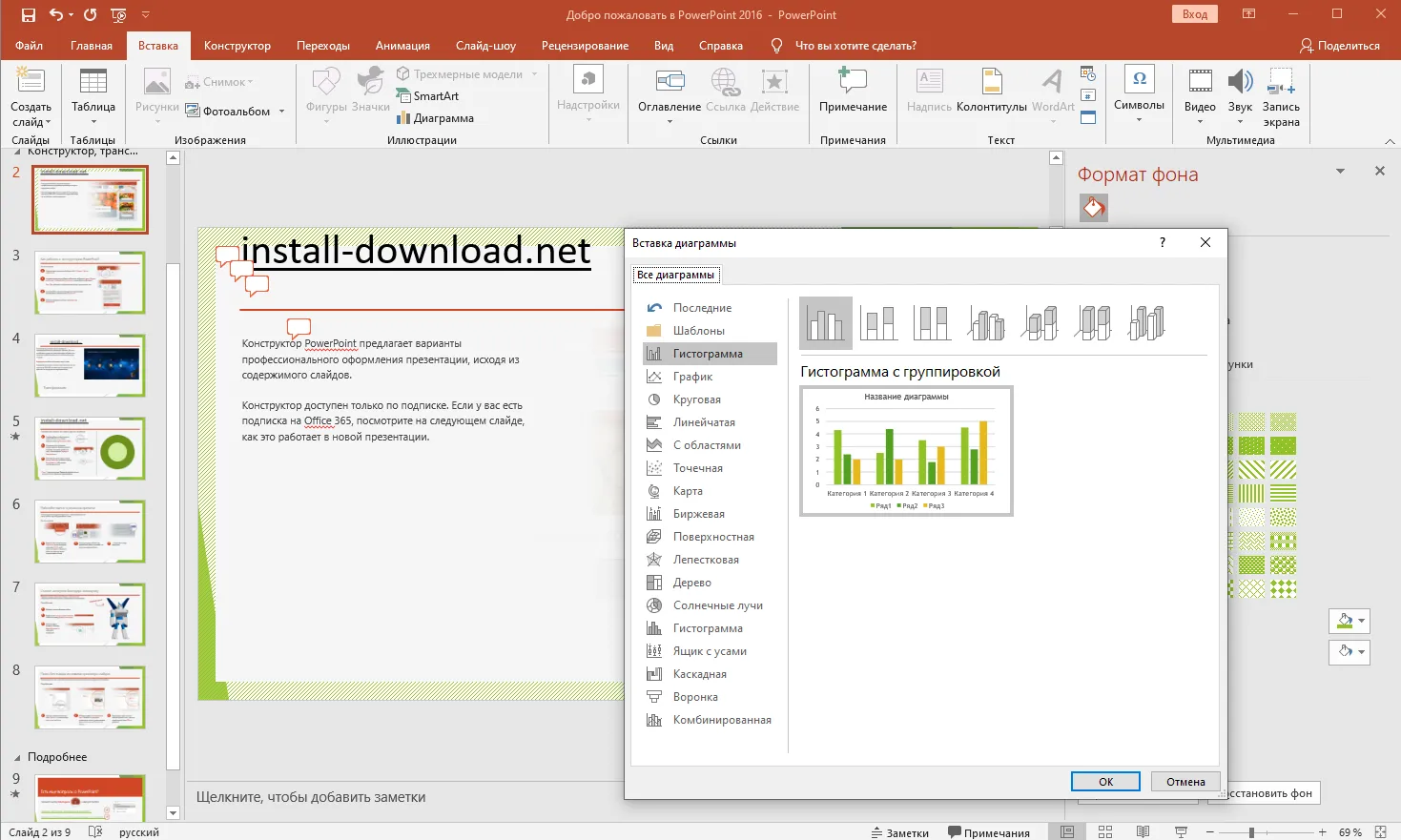Toggle the Примечания pane in status bar

[x=988, y=832]
